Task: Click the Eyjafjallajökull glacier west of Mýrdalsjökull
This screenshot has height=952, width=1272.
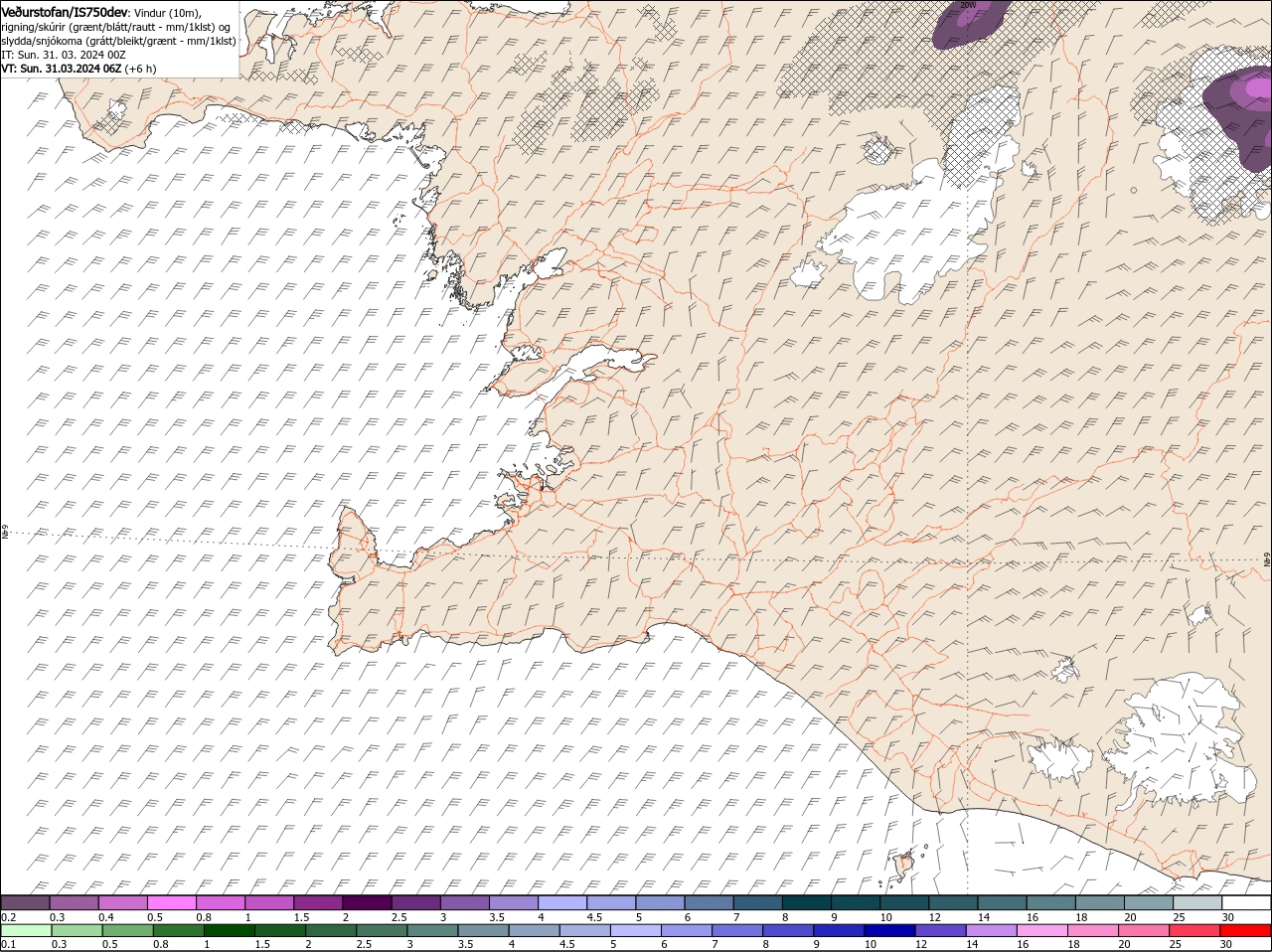Action: (1060, 761)
